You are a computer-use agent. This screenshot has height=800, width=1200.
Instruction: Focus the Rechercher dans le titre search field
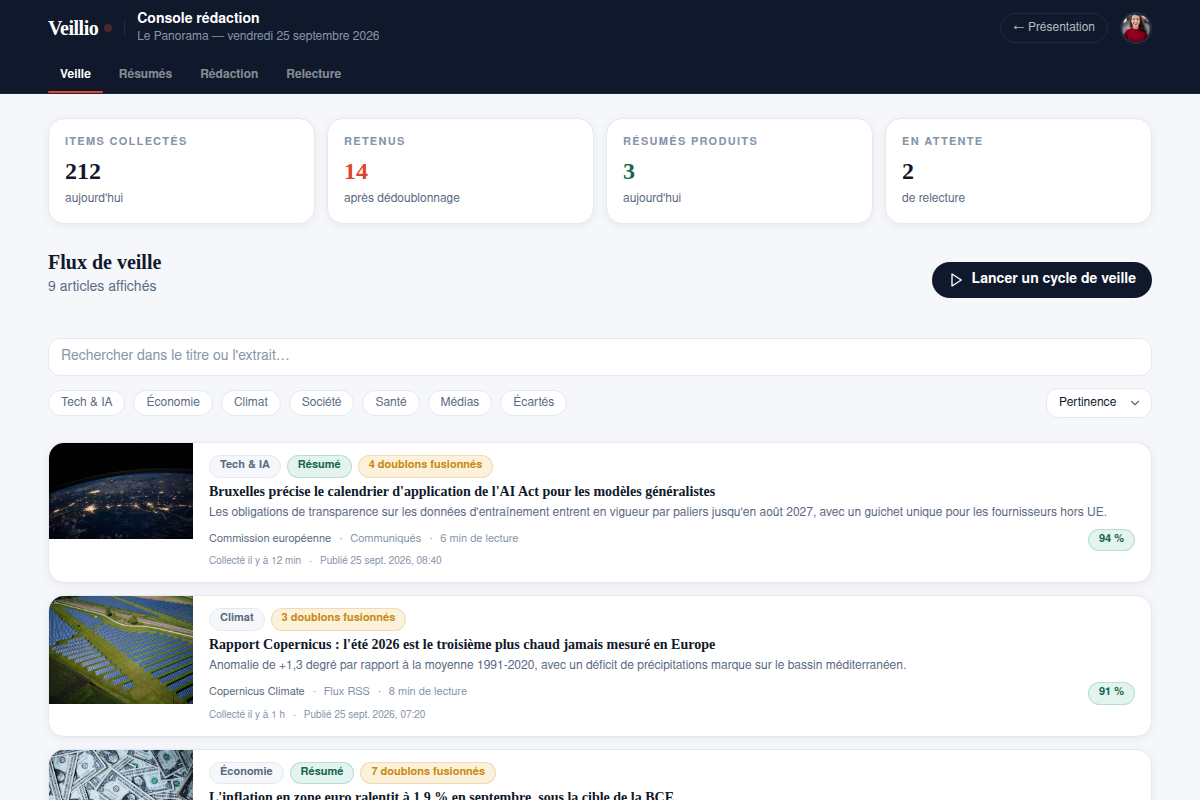tap(600, 356)
